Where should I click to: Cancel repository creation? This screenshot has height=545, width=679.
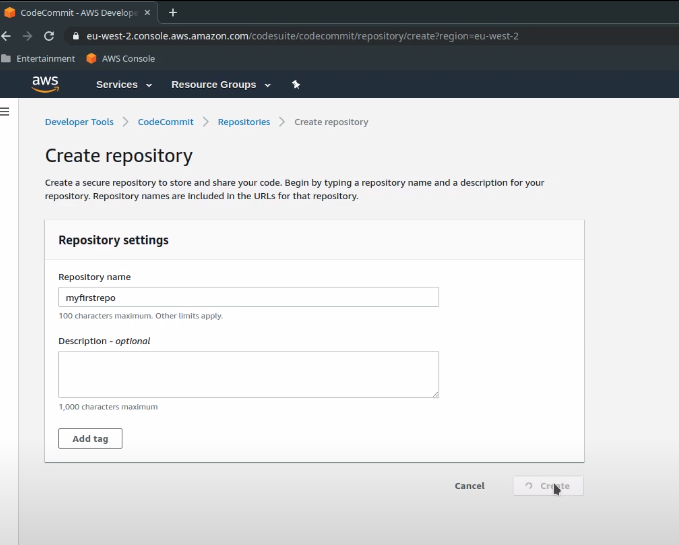coord(469,486)
